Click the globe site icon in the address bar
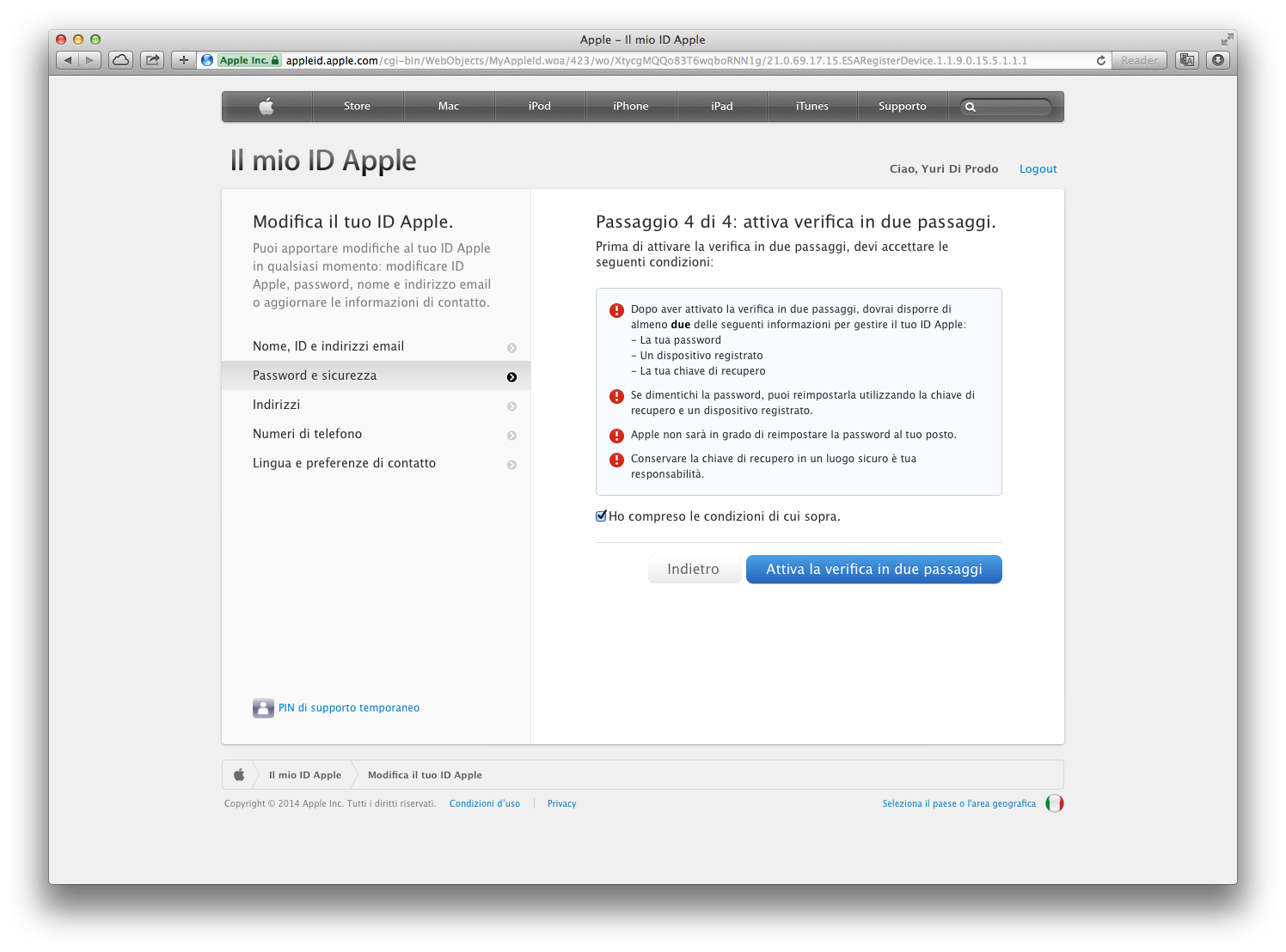Screen dimensions: 1286x952 click(x=207, y=60)
